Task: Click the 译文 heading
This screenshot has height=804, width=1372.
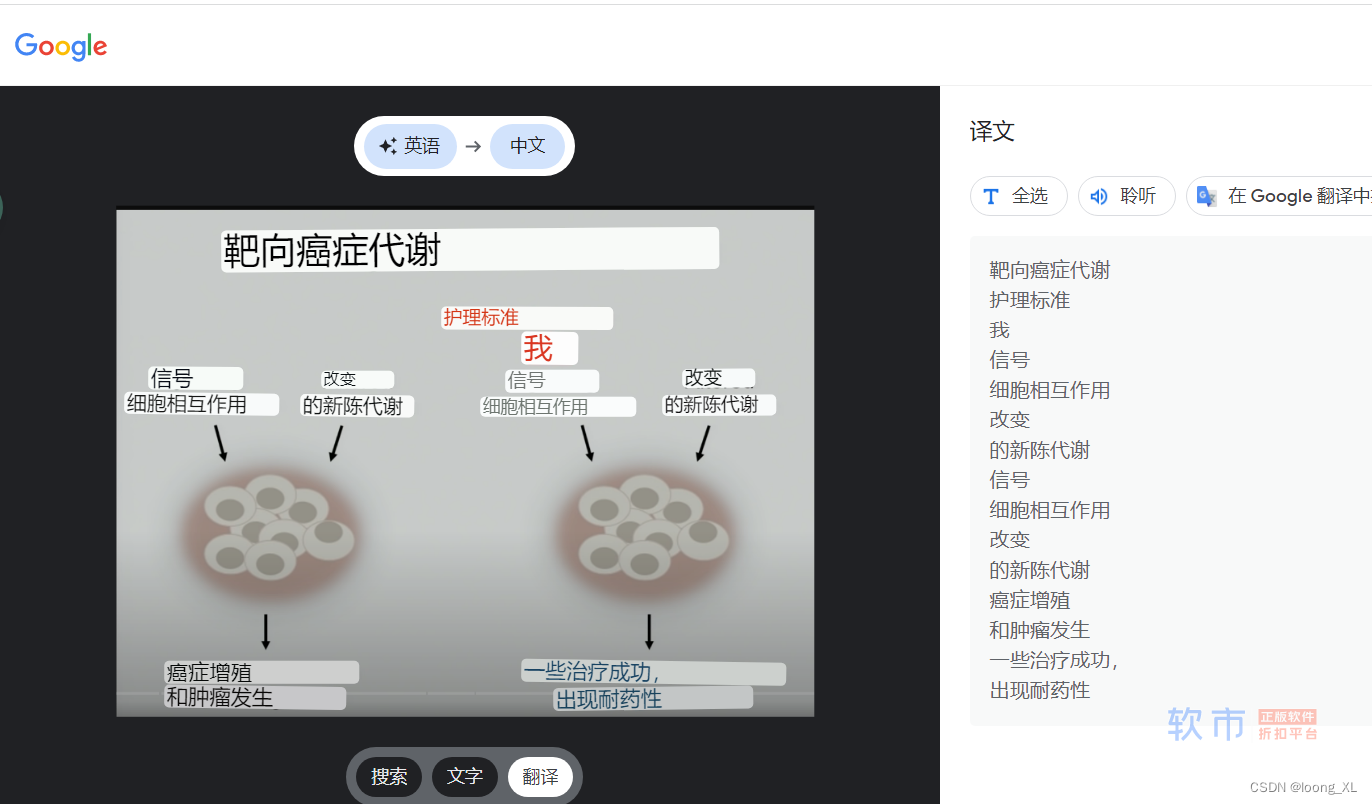Action: click(x=992, y=132)
